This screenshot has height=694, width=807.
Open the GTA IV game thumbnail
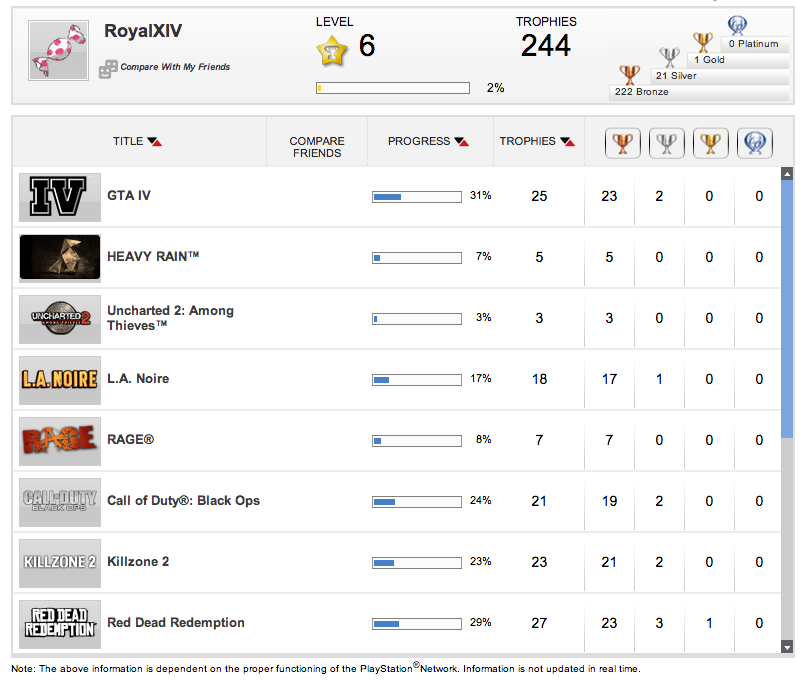point(60,197)
